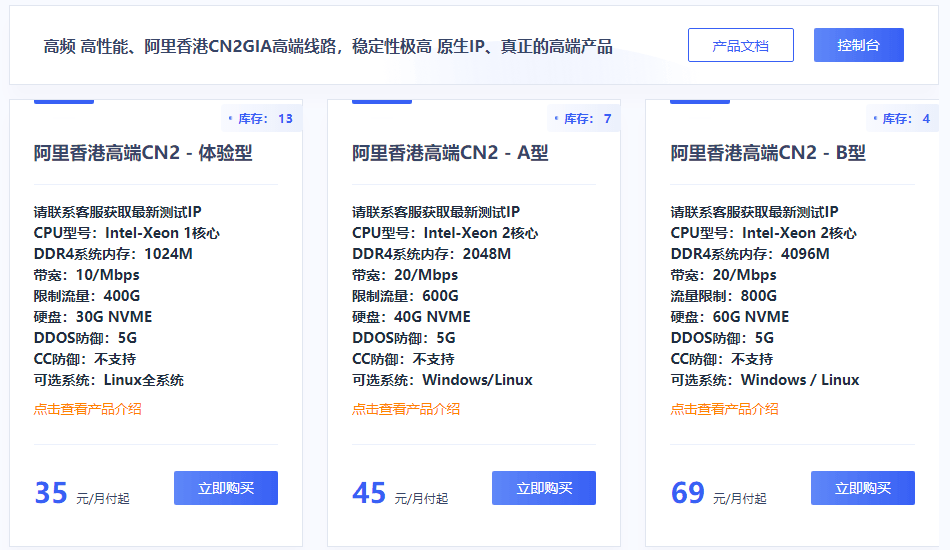Click the 45 元/月付起 price

tap(400, 493)
